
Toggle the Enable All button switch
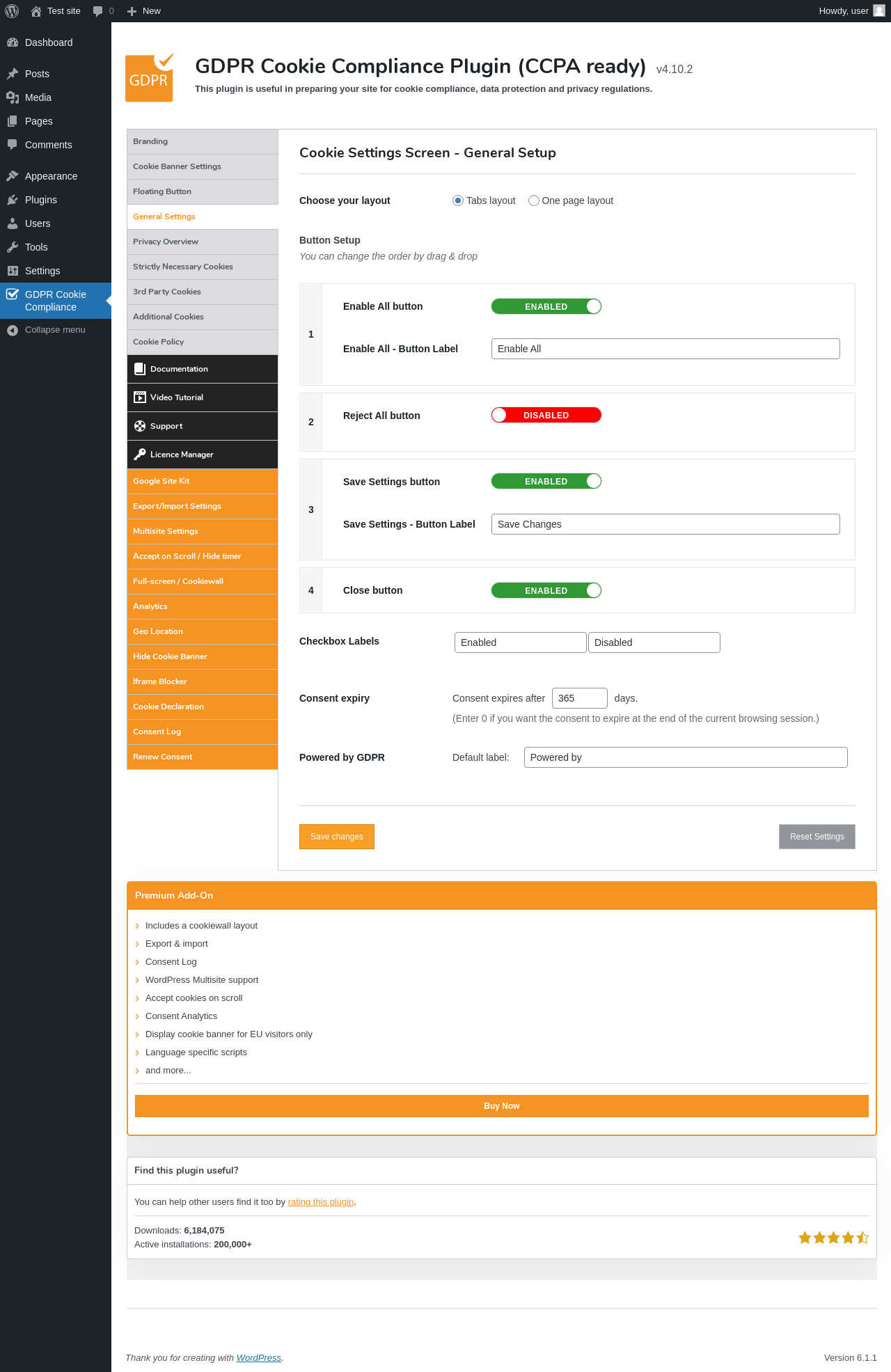click(546, 306)
